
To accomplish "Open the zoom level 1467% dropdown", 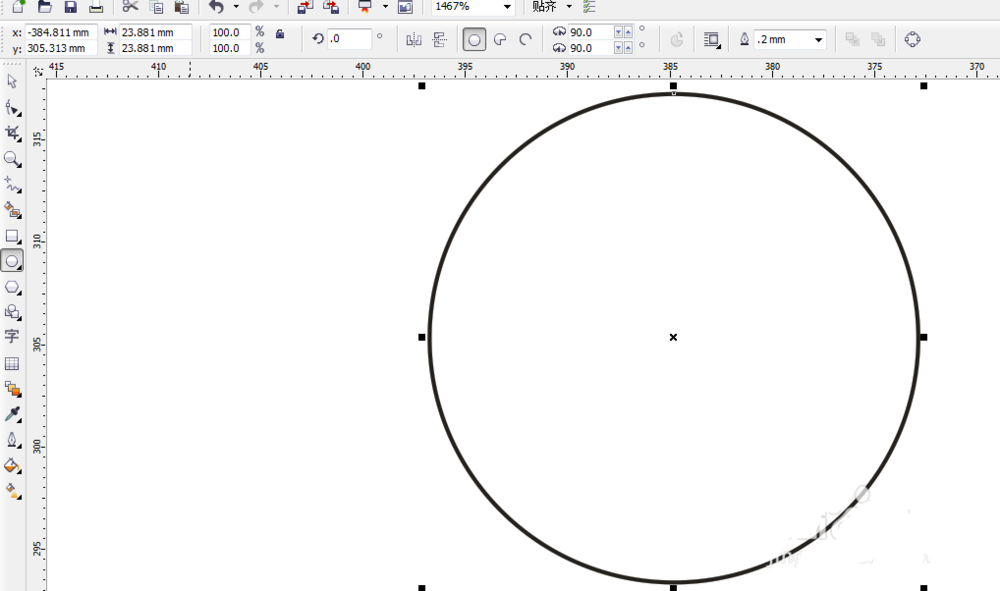I will [x=507, y=7].
